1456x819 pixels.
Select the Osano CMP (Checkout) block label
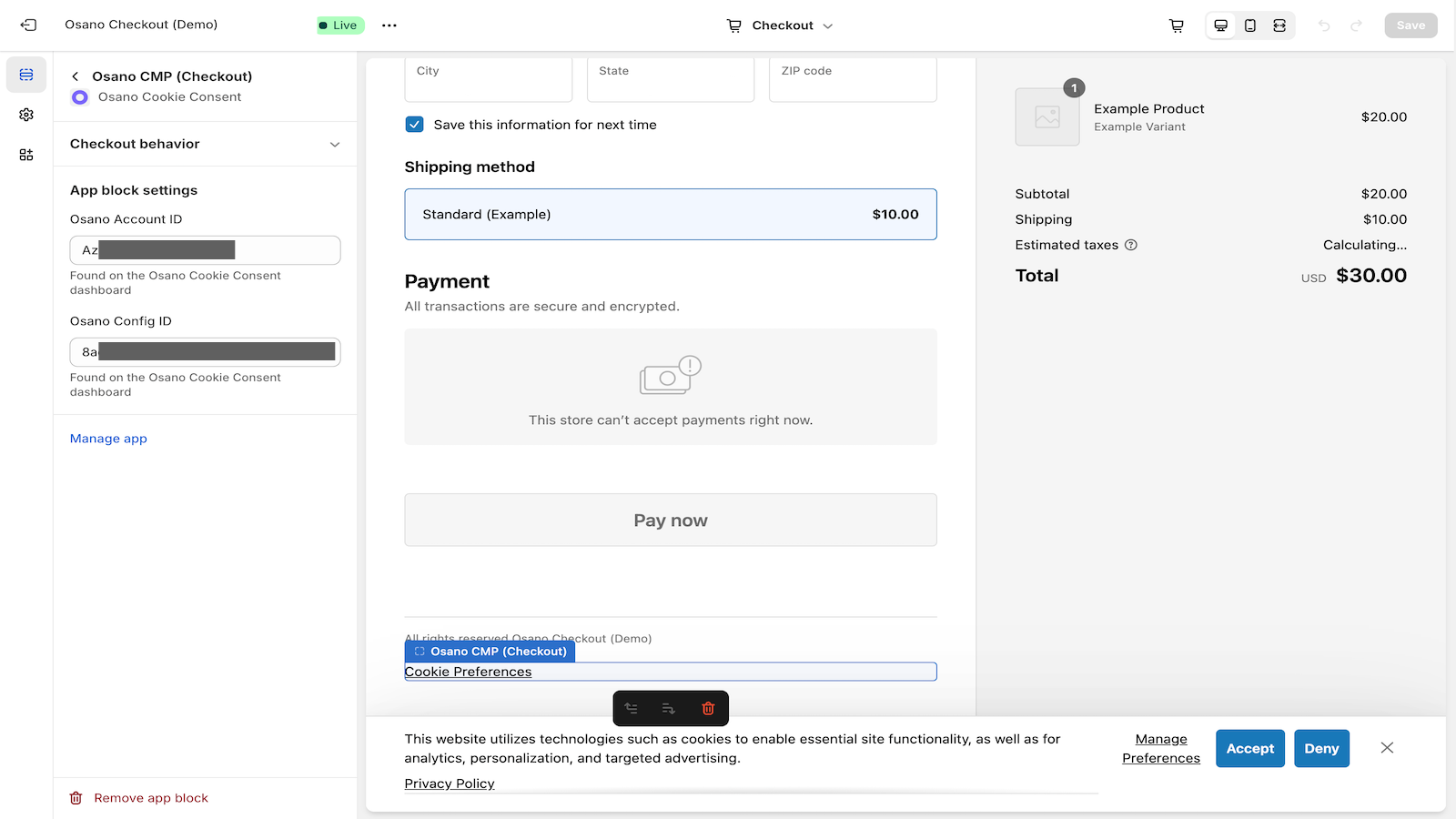(x=490, y=652)
